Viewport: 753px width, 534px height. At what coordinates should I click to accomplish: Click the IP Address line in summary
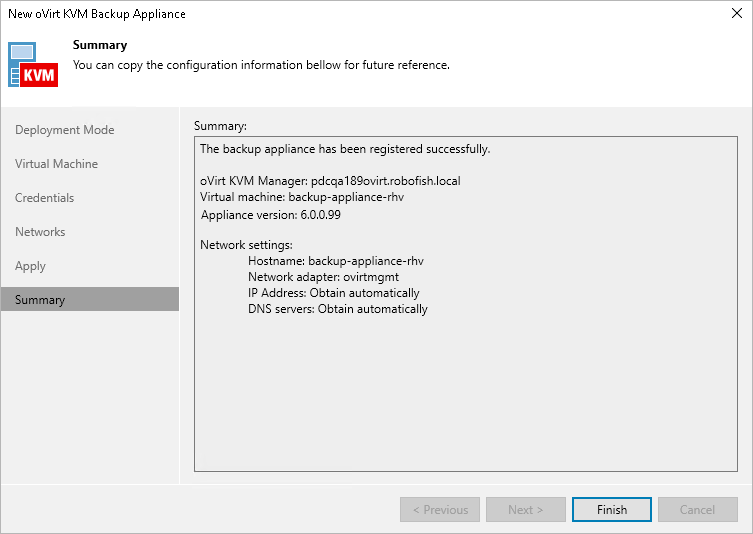pos(334,293)
